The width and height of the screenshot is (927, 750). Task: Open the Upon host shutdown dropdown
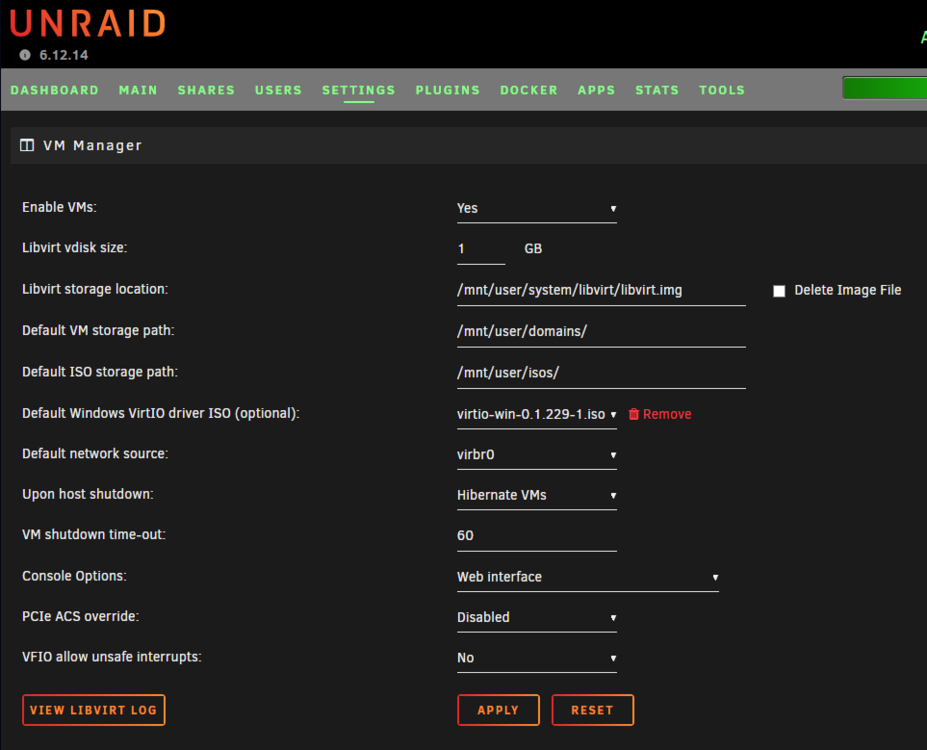coord(537,495)
